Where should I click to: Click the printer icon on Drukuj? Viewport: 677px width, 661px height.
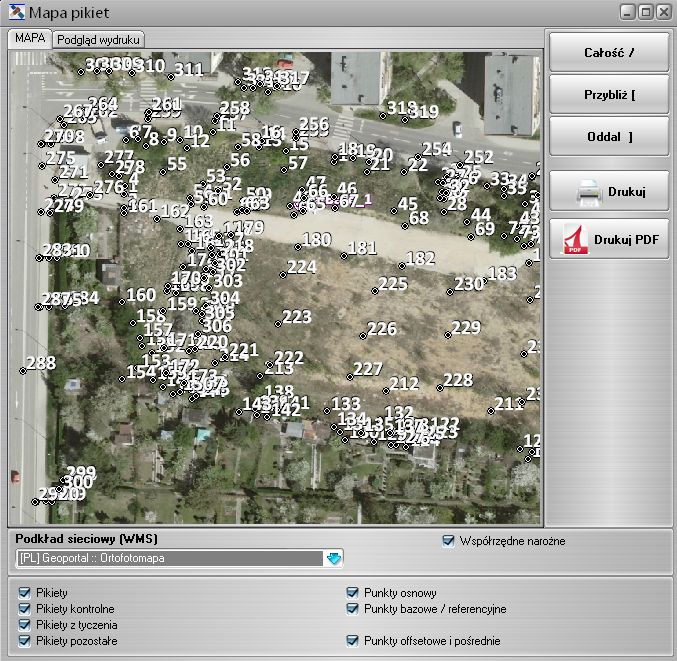pyautogui.click(x=590, y=191)
